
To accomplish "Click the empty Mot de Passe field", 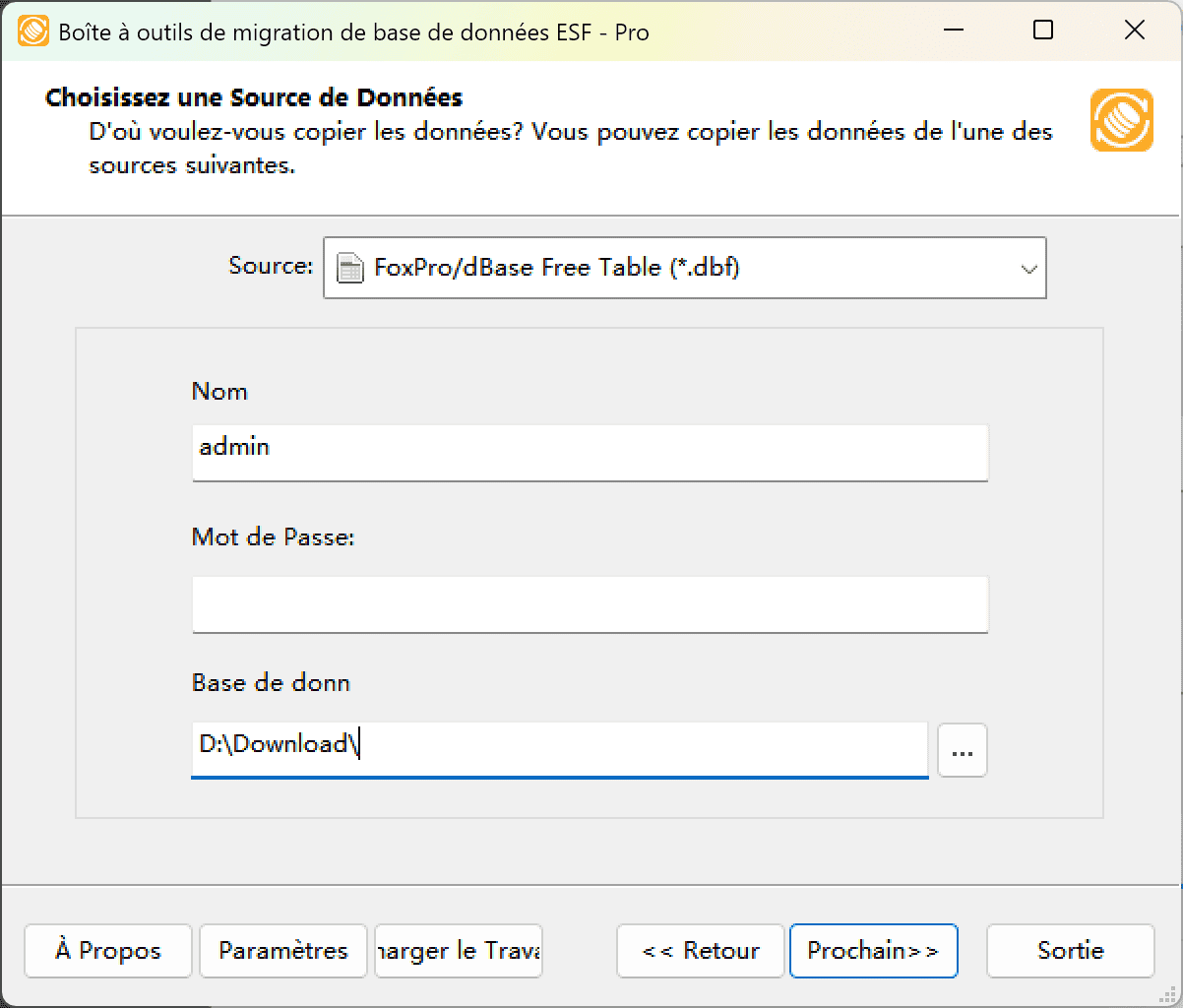I will pyautogui.click(x=589, y=604).
